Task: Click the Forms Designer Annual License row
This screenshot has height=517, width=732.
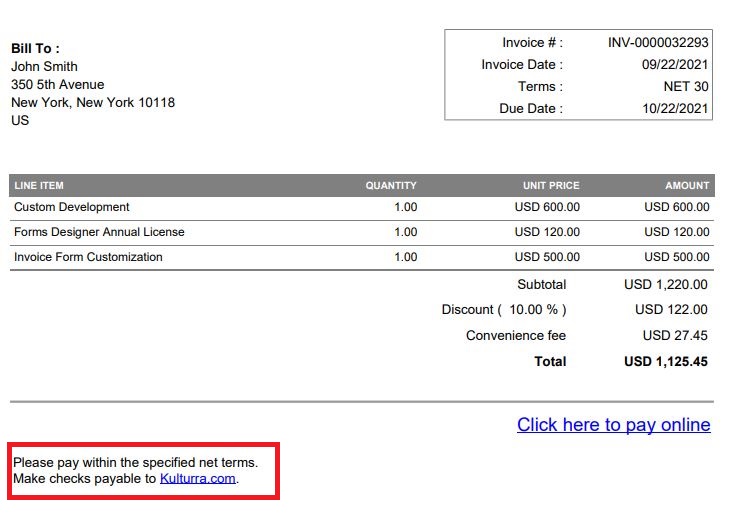Action: (99, 232)
